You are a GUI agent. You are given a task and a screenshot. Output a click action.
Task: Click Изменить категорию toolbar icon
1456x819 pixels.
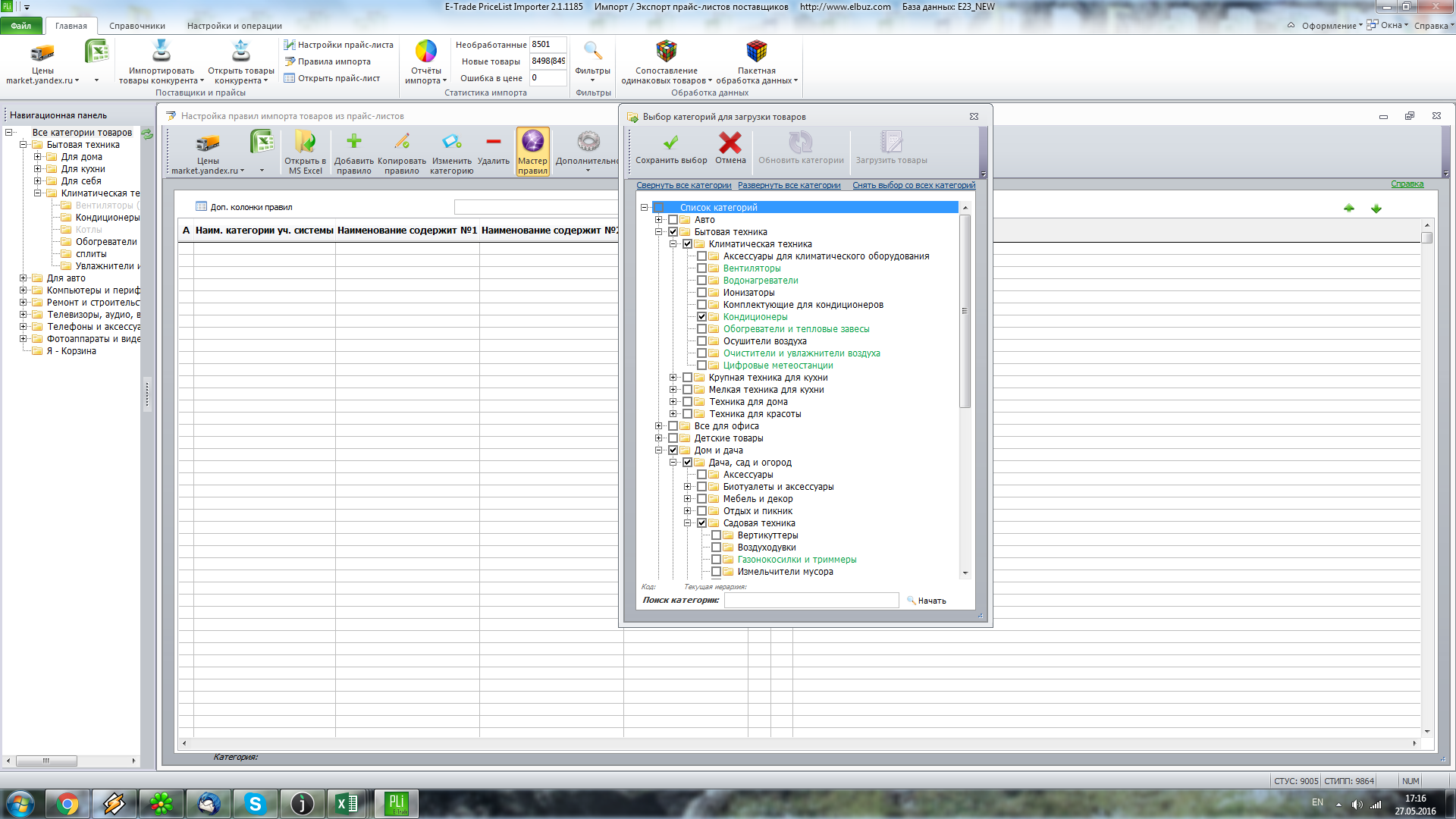[452, 141]
